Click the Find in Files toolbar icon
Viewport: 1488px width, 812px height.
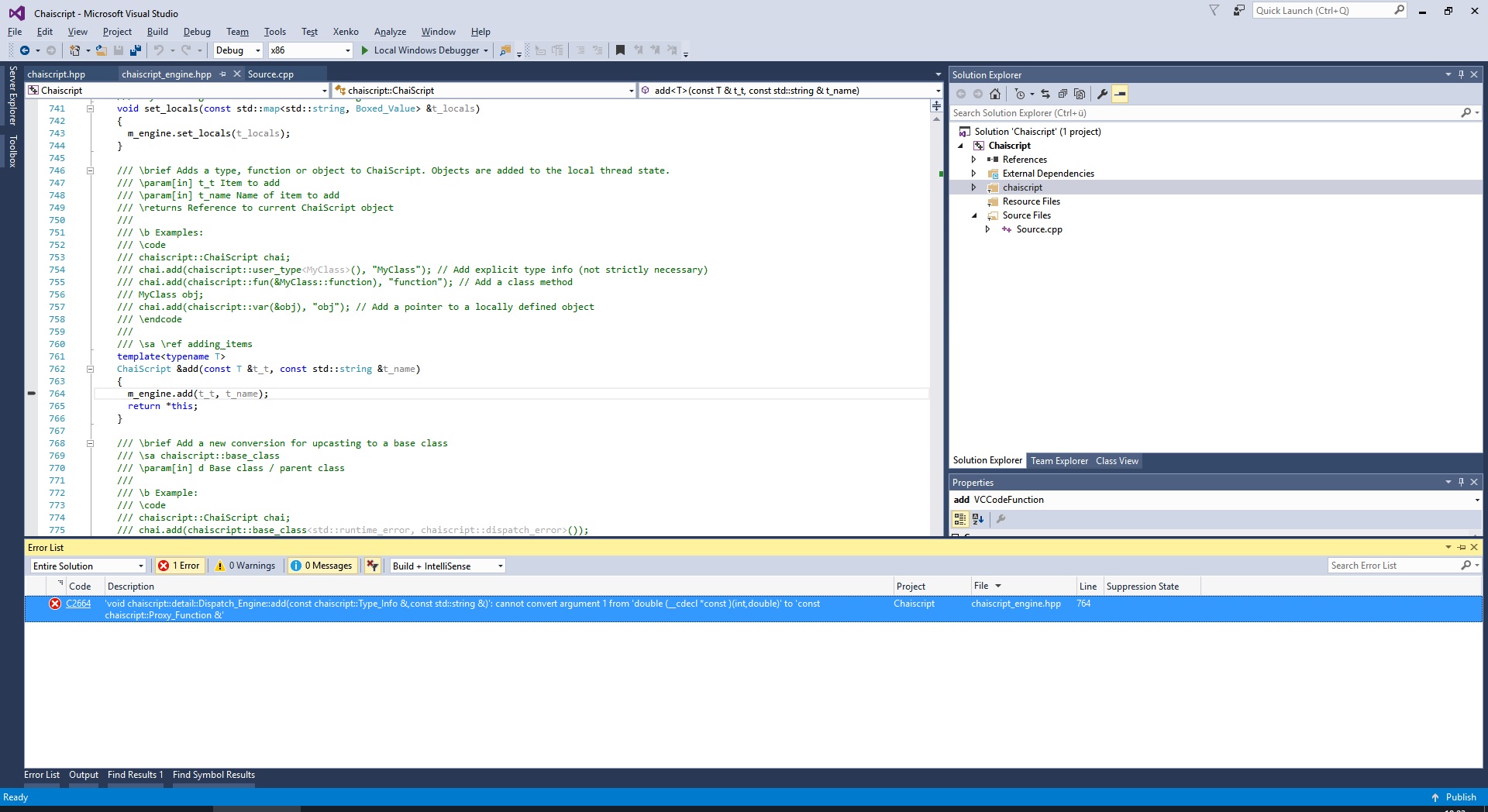click(x=505, y=50)
